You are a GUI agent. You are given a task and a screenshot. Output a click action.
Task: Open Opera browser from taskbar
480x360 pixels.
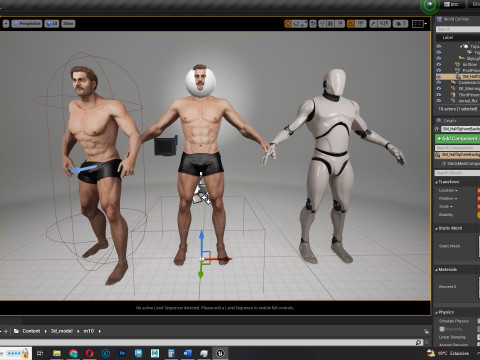[x=89, y=353]
